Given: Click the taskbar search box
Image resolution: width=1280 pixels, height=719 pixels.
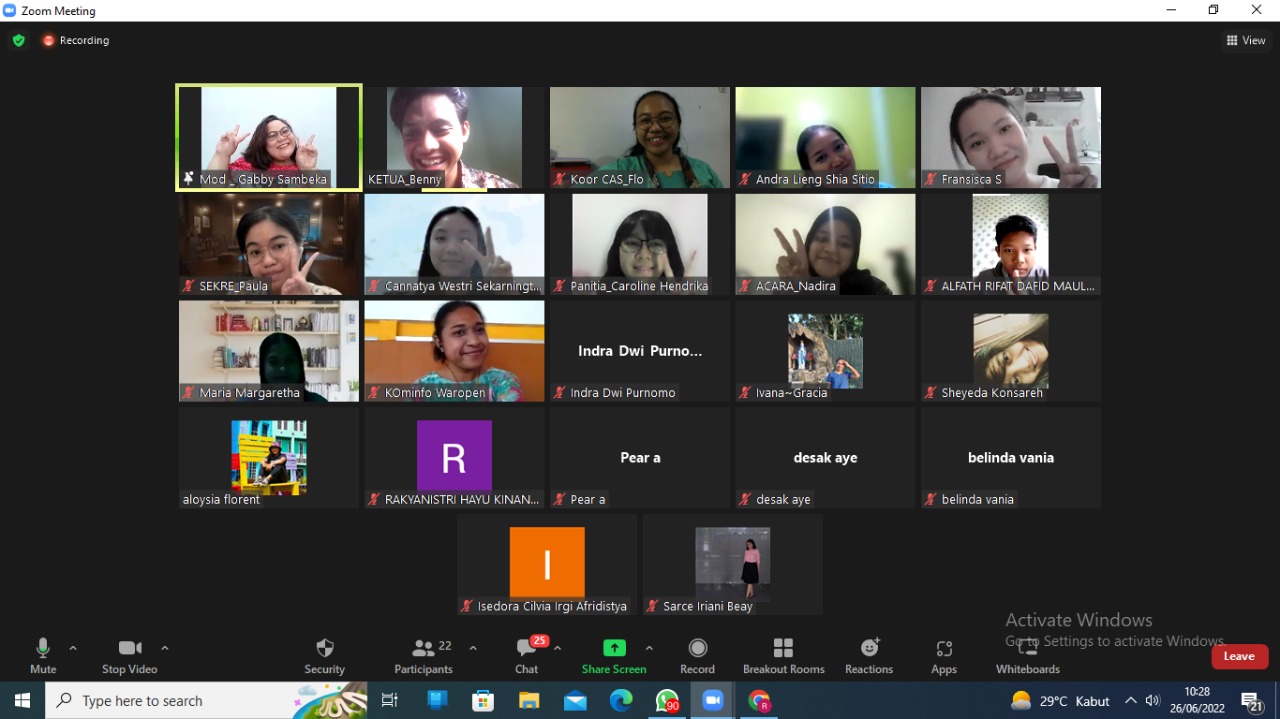Looking at the screenshot, I should (207, 700).
